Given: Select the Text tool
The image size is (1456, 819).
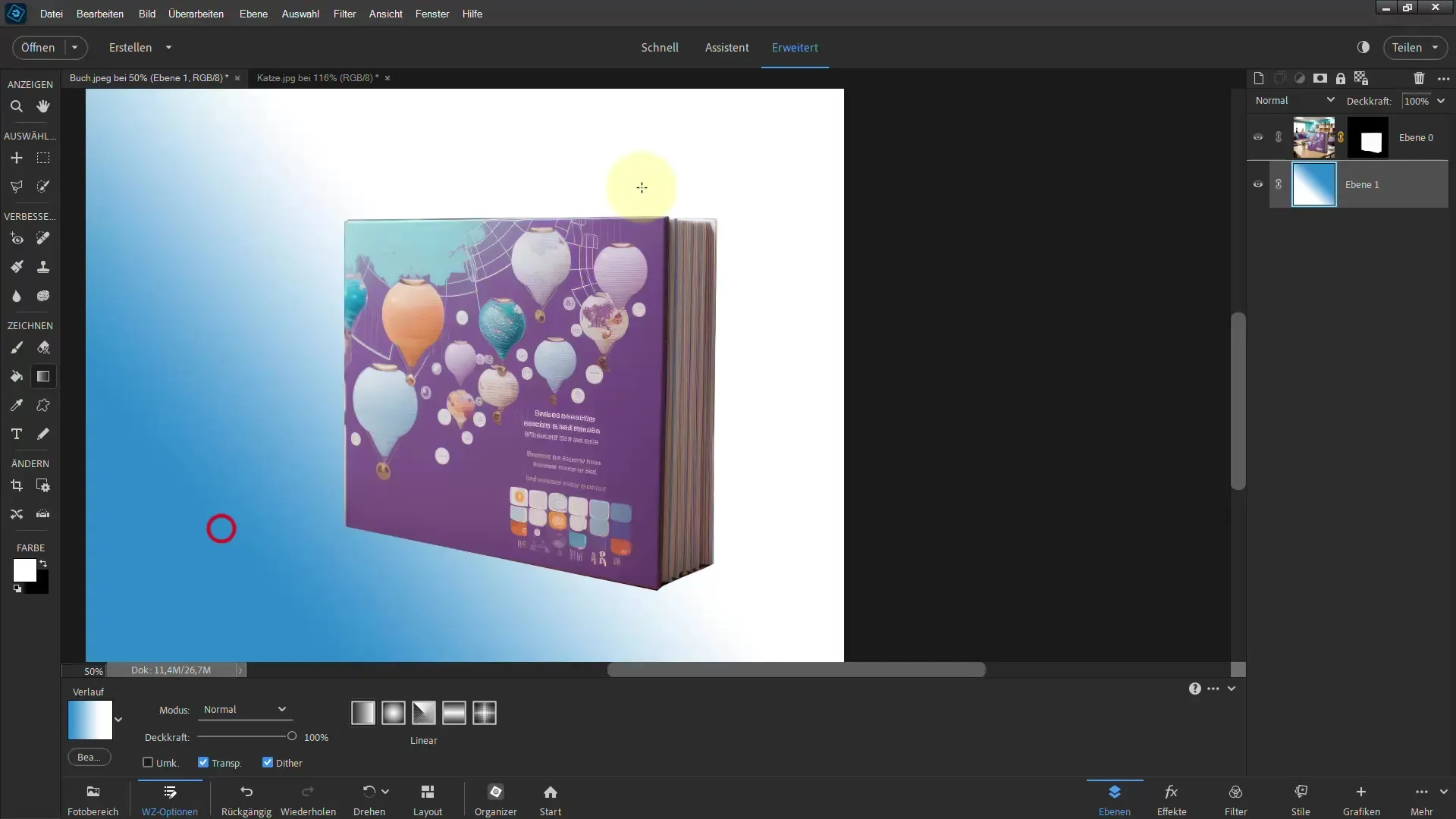Looking at the screenshot, I should (x=16, y=435).
